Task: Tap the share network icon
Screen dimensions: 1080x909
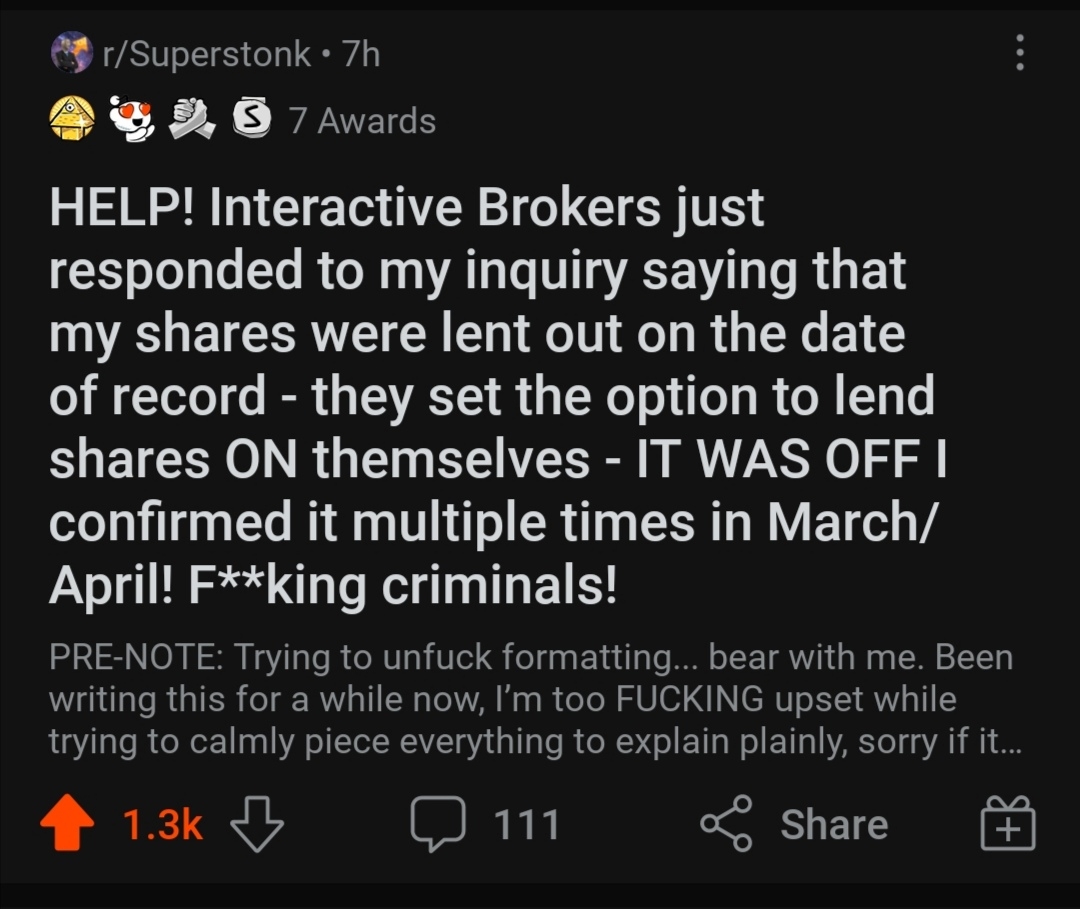Action: click(727, 824)
